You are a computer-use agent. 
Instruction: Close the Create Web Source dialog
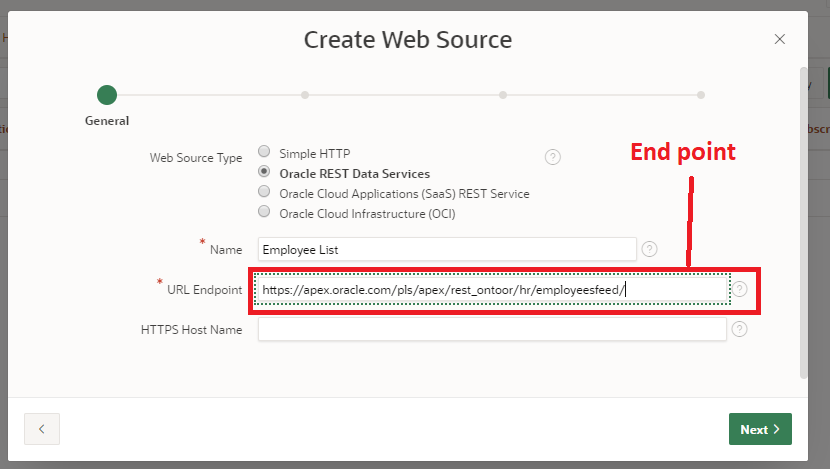tap(780, 39)
